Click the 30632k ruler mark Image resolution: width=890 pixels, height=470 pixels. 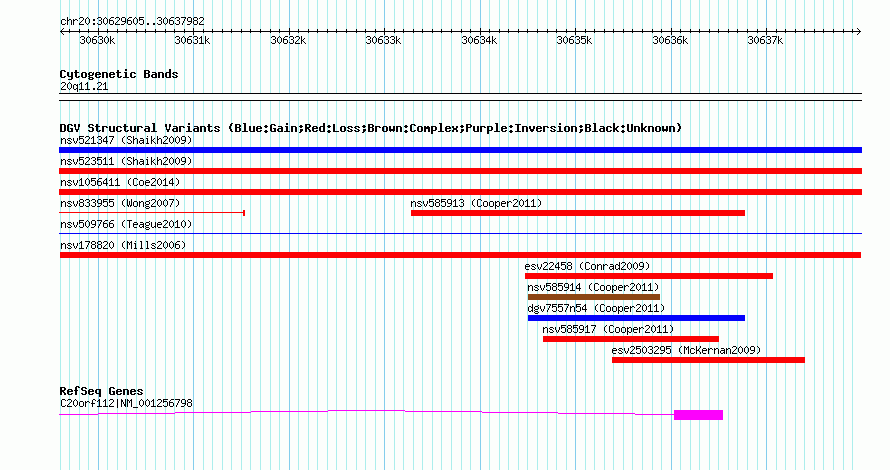pyautogui.click(x=288, y=40)
